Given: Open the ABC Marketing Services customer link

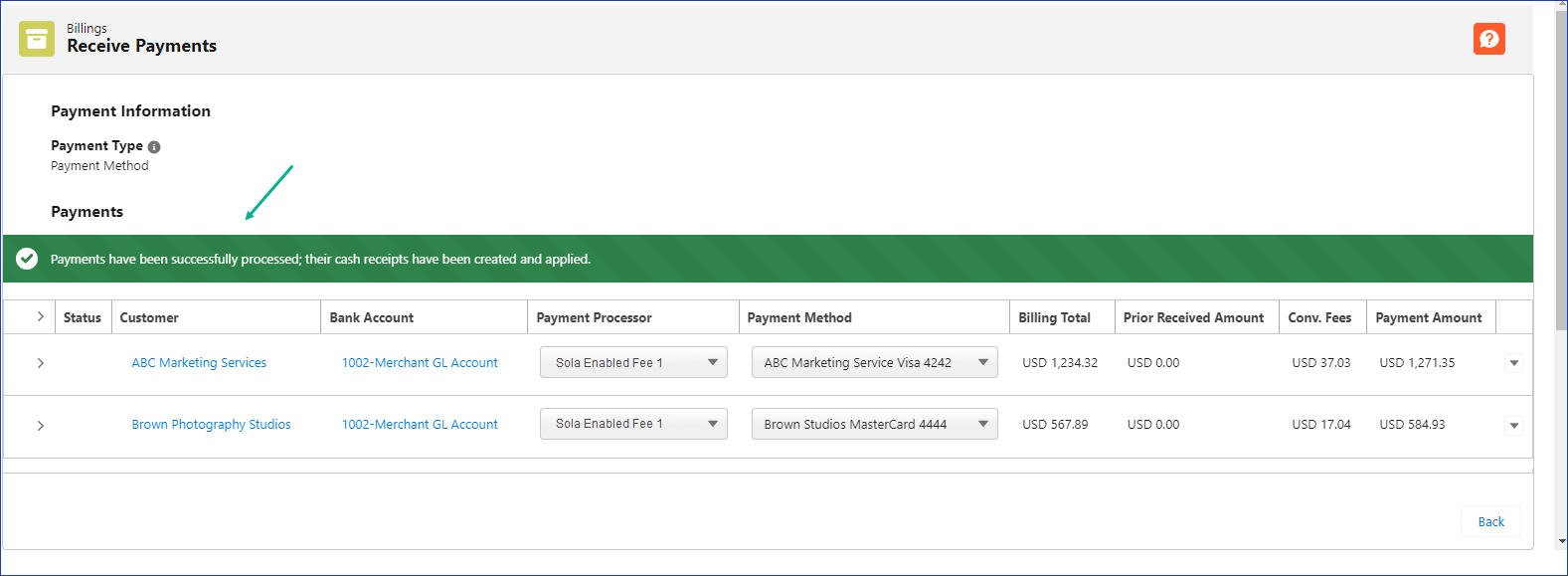Looking at the screenshot, I should [x=199, y=363].
